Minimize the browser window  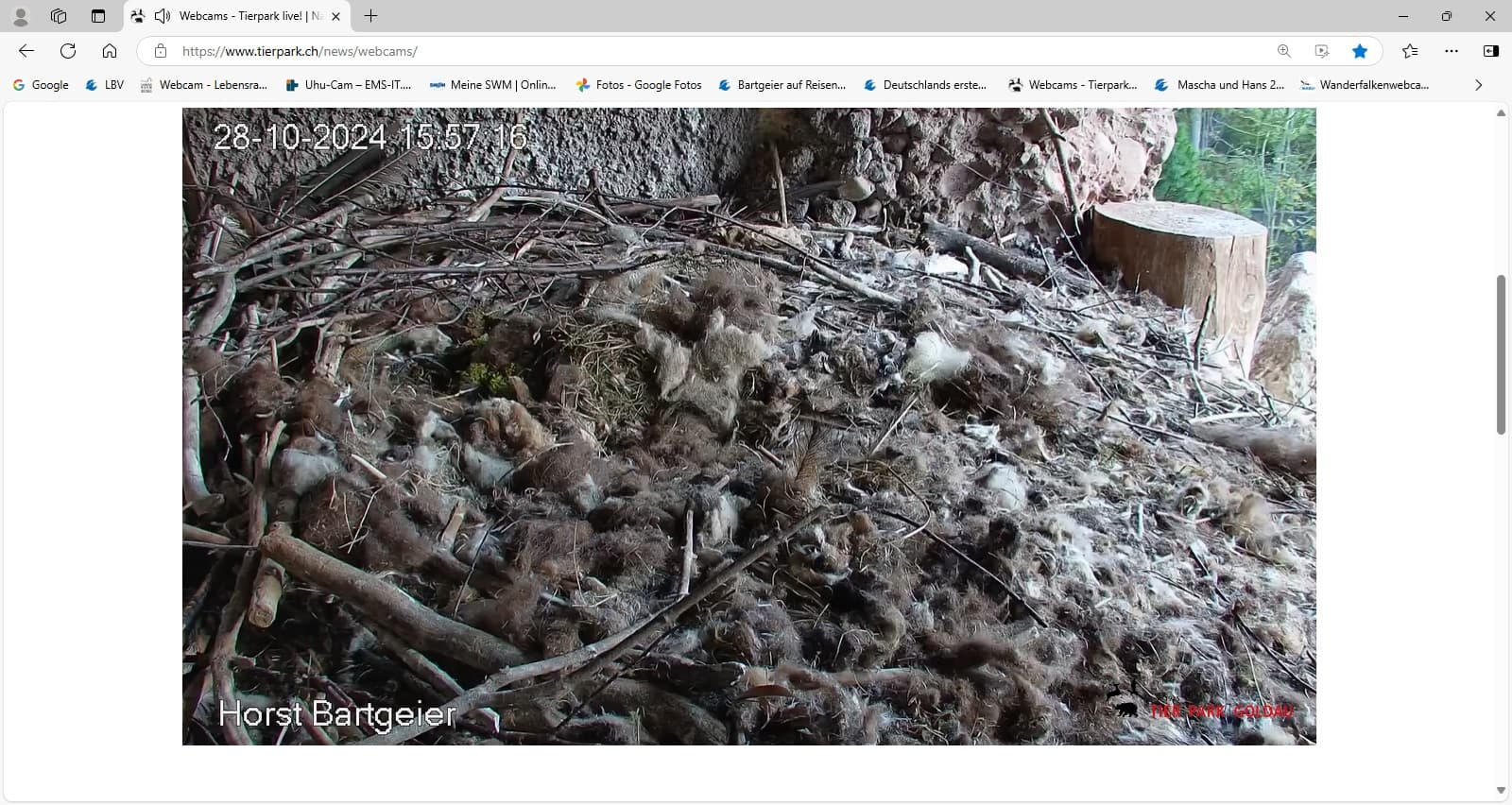click(x=1403, y=16)
